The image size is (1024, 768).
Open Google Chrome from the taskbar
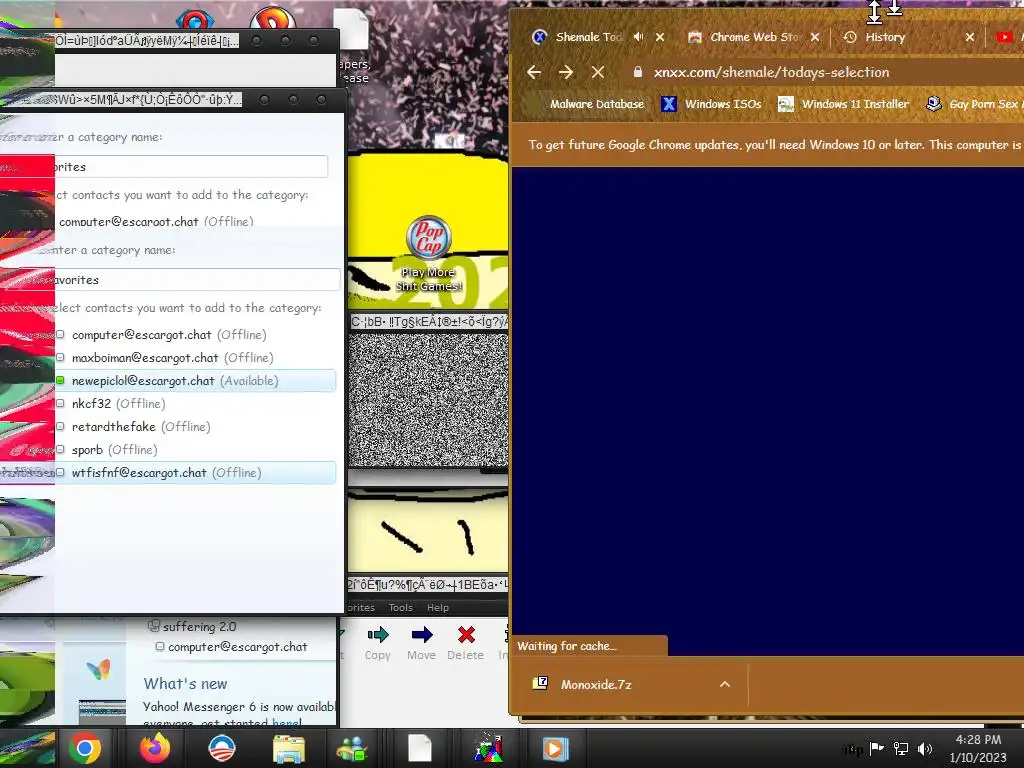[85, 748]
